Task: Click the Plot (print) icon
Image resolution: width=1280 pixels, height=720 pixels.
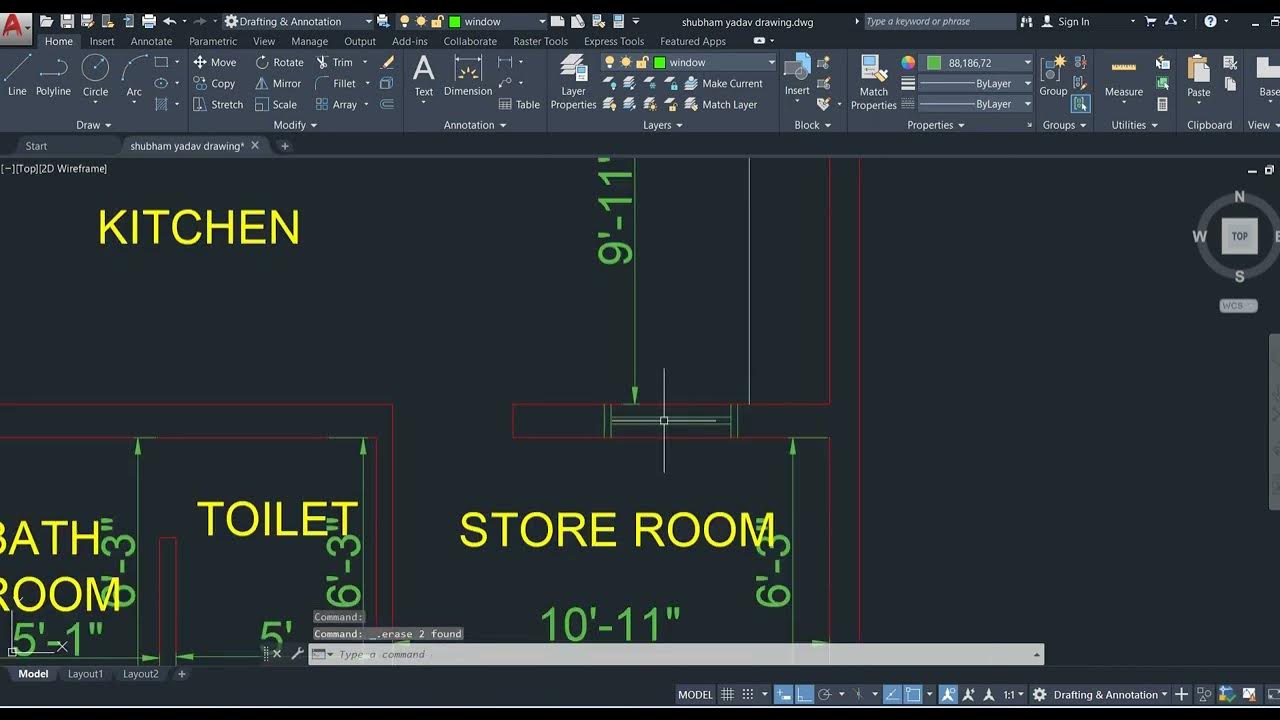Action: click(149, 21)
